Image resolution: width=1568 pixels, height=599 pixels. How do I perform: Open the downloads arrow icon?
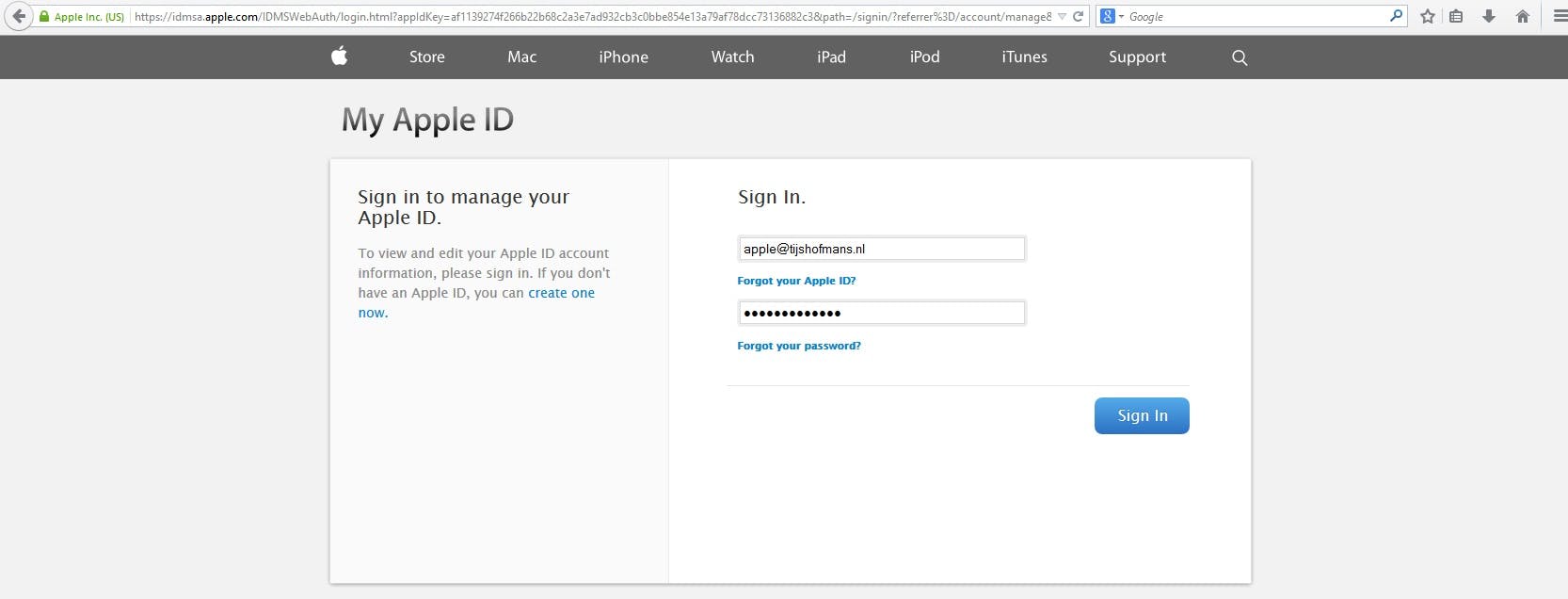[x=1489, y=16]
